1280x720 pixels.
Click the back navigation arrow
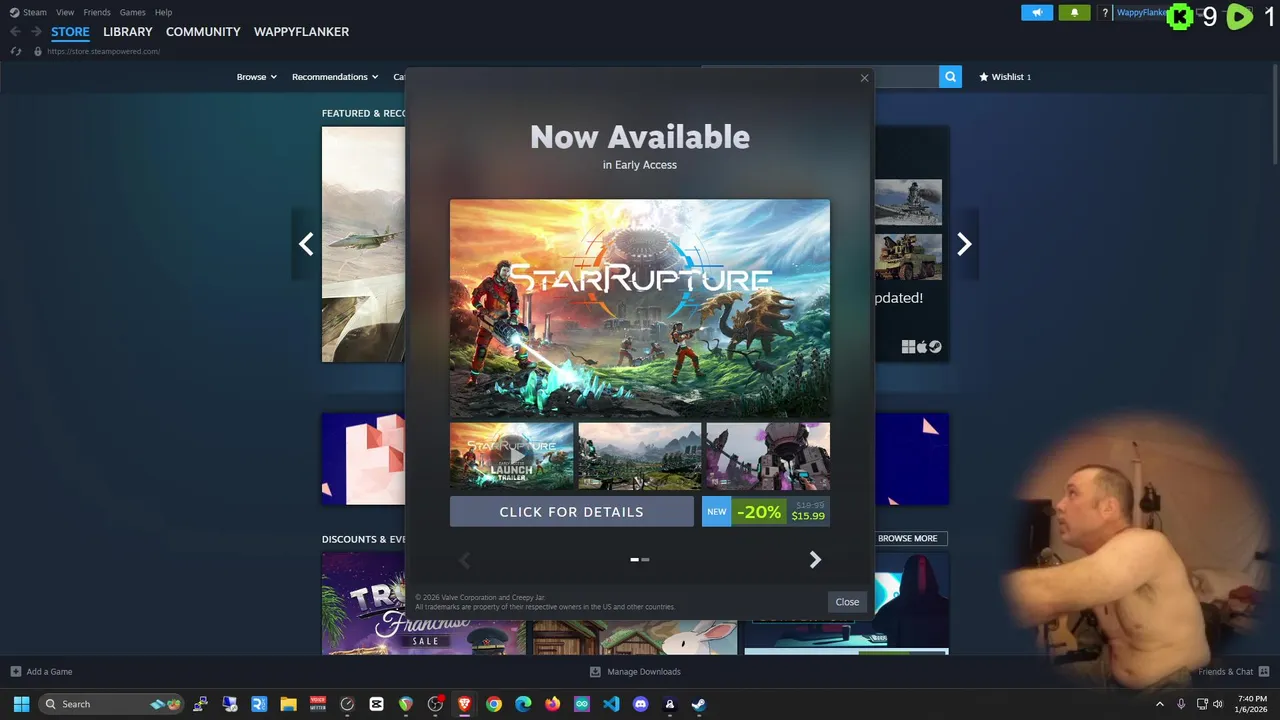(x=15, y=32)
